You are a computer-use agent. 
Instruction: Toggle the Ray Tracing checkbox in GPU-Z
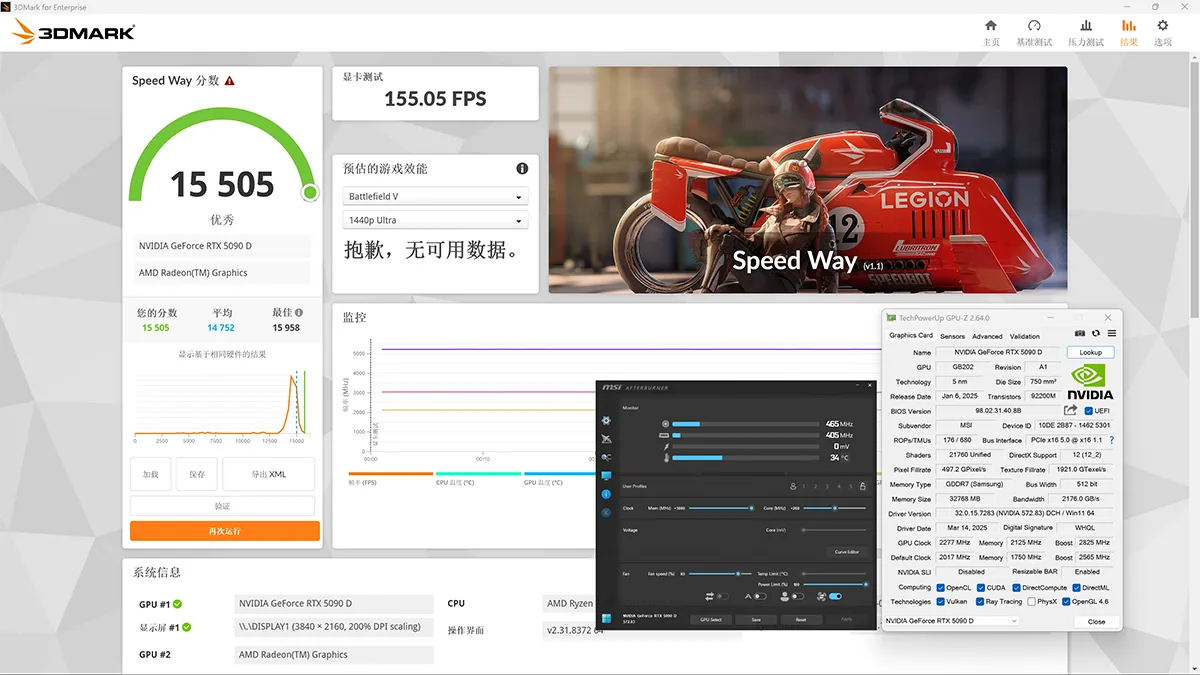pos(981,602)
